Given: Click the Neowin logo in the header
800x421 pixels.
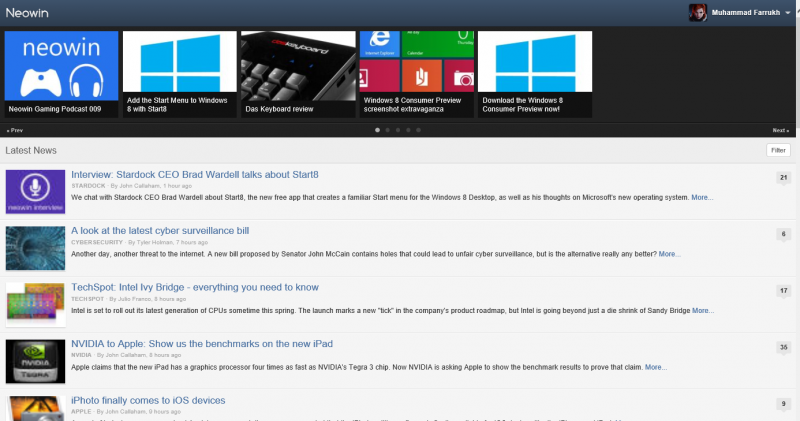Looking at the screenshot, I should click(27, 13).
